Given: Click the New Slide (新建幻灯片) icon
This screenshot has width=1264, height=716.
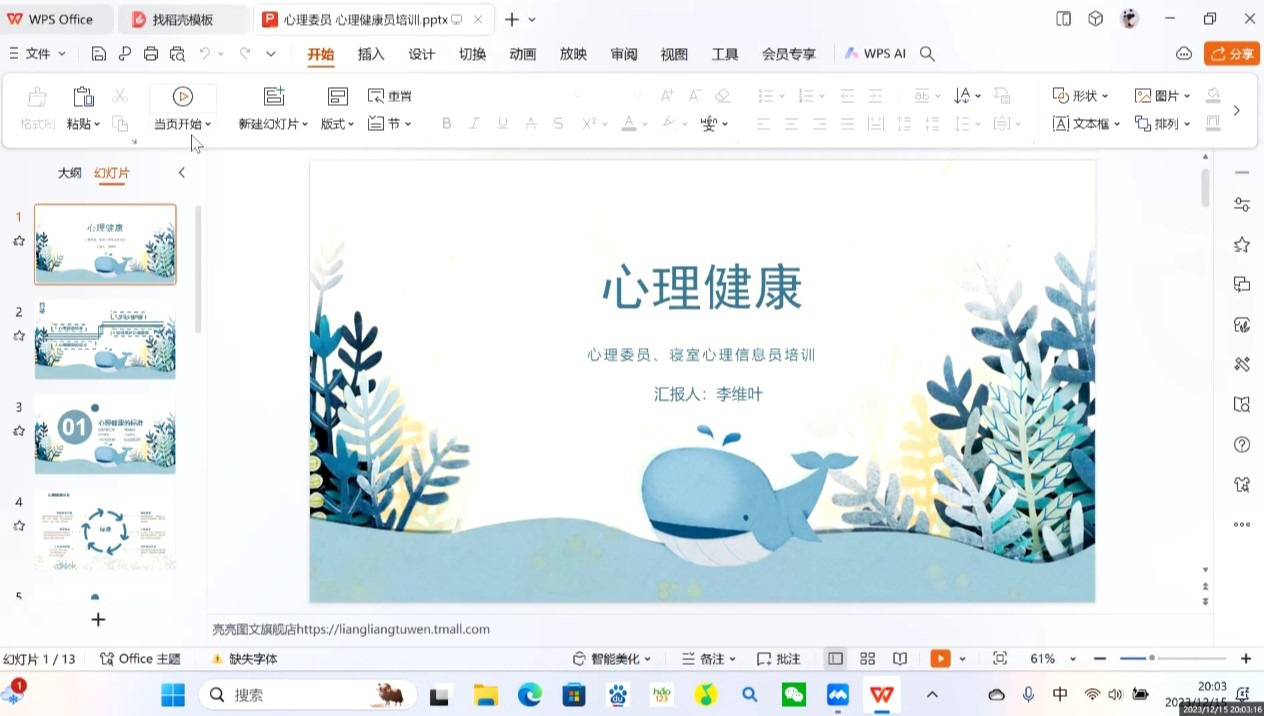Looking at the screenshot, I should coord(274,96).
